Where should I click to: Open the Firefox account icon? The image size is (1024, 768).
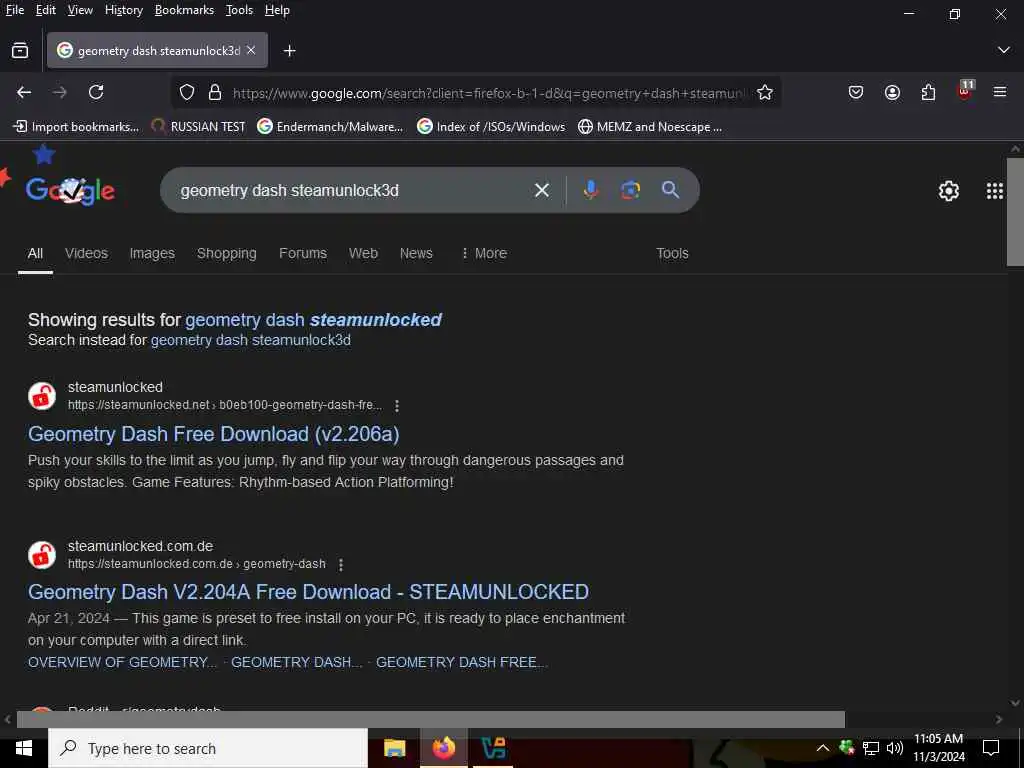click(x=892, y=93)
